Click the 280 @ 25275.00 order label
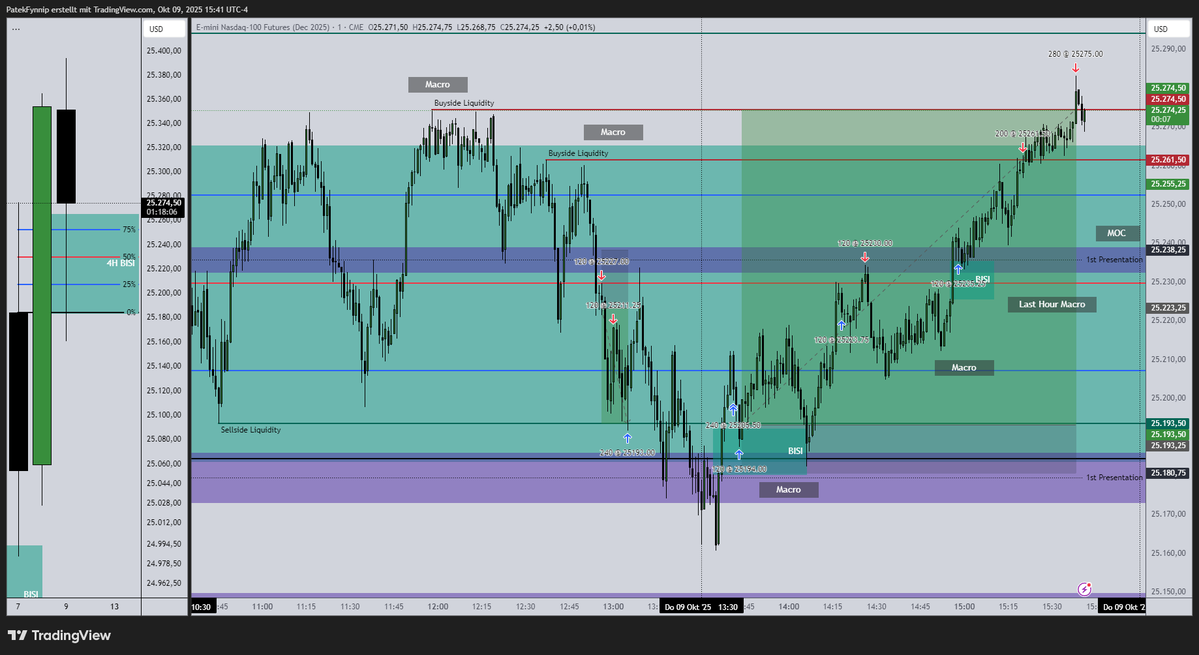The height and width of the screenshot is (655, 1199). (1075, 54)
